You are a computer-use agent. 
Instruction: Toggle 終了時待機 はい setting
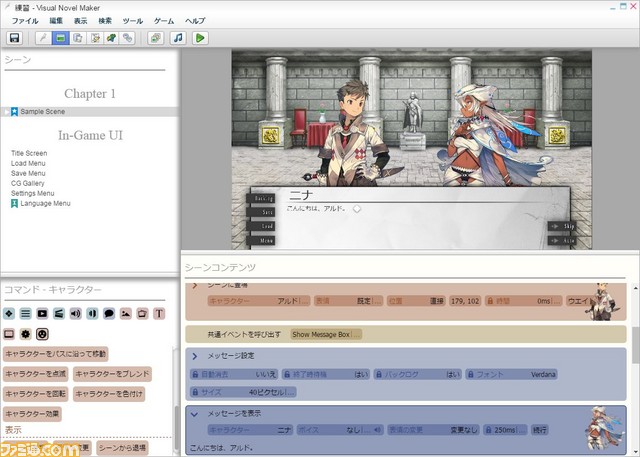(326, 374)
